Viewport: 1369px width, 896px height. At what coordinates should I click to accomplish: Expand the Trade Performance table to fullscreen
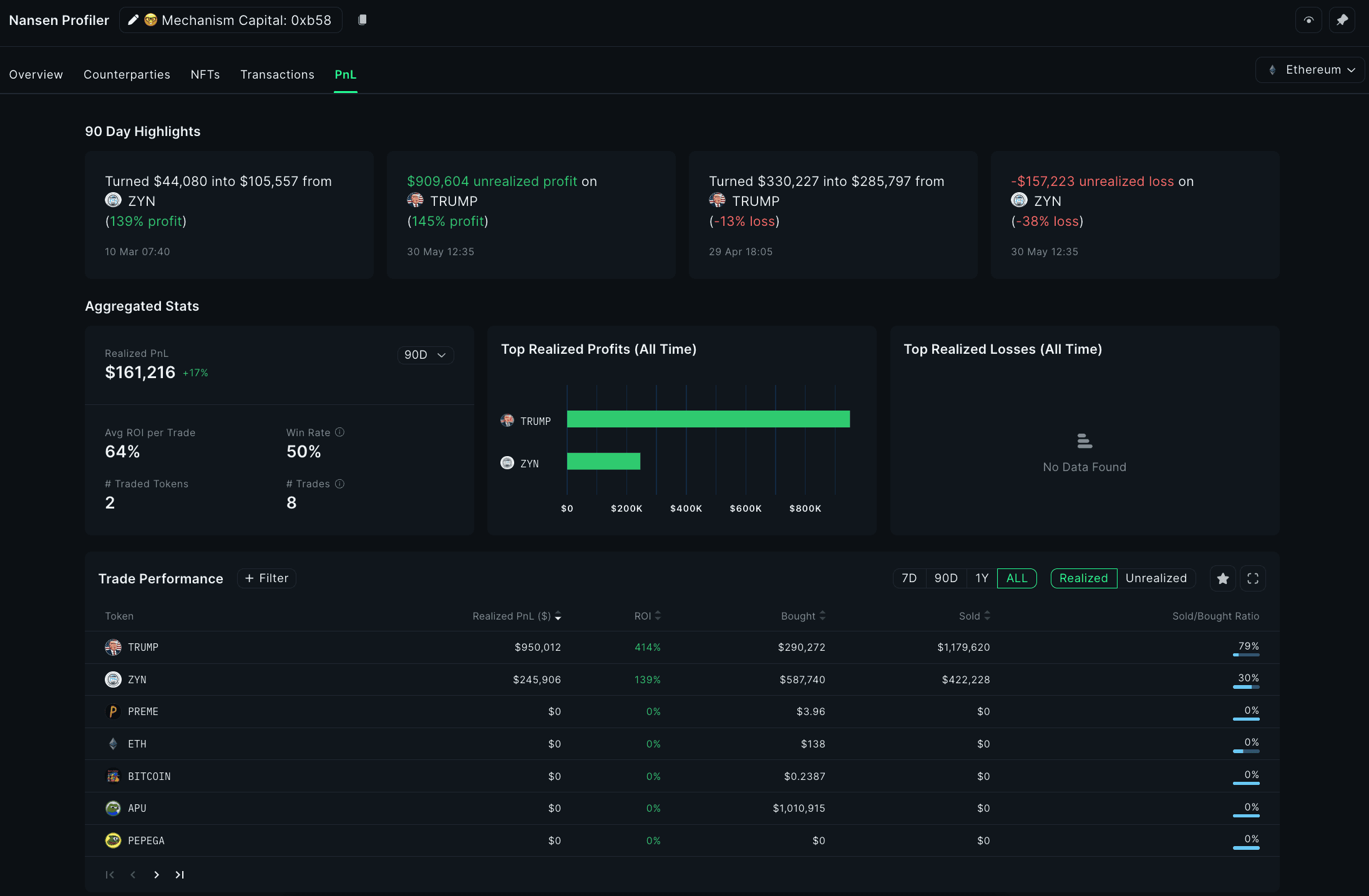[1252, 578]
